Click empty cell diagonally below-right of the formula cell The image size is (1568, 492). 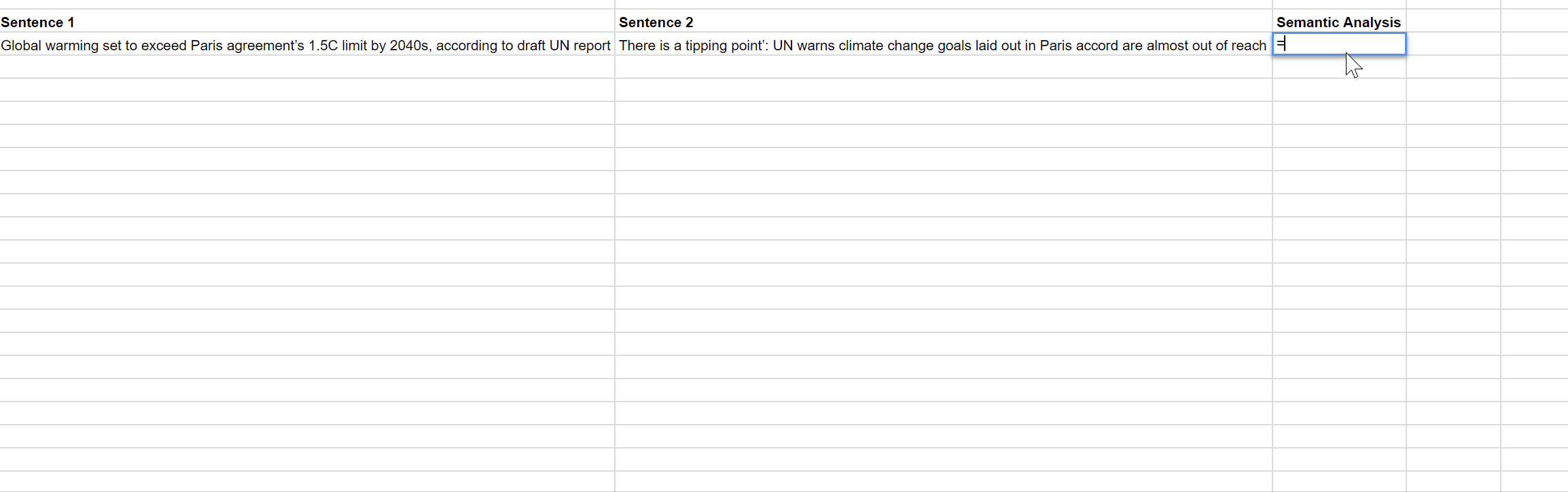click(1453, 67)
